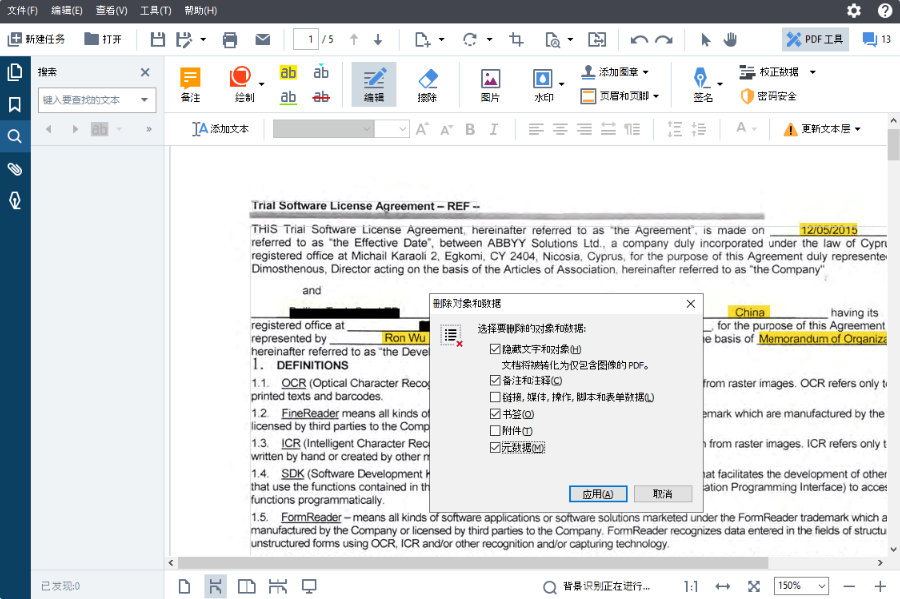Expand the 添加图章 dropdown
This screenshot has width=900, height=599.
pyautogui.click(x=646, y=72)
